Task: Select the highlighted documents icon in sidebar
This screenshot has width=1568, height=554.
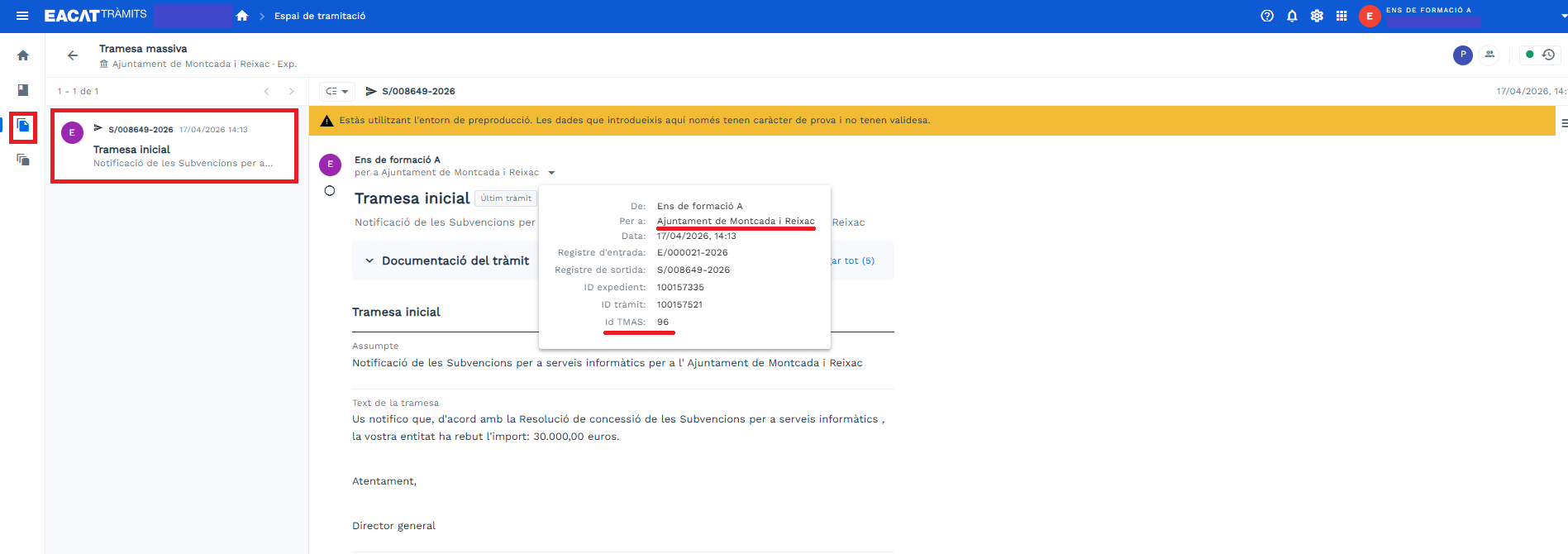Action: (23, 126)
